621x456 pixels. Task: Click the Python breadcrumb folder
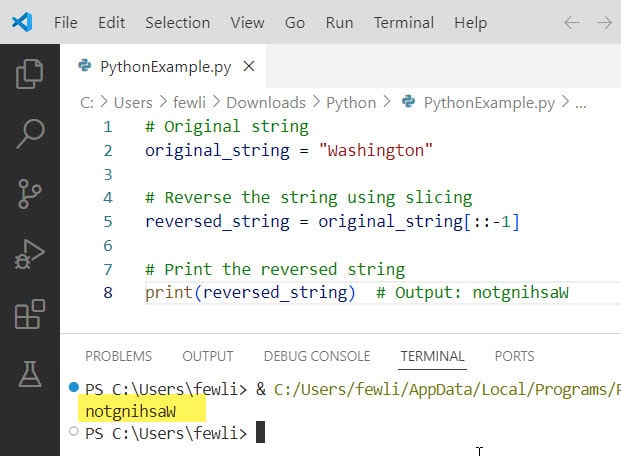tap(351, 103)
